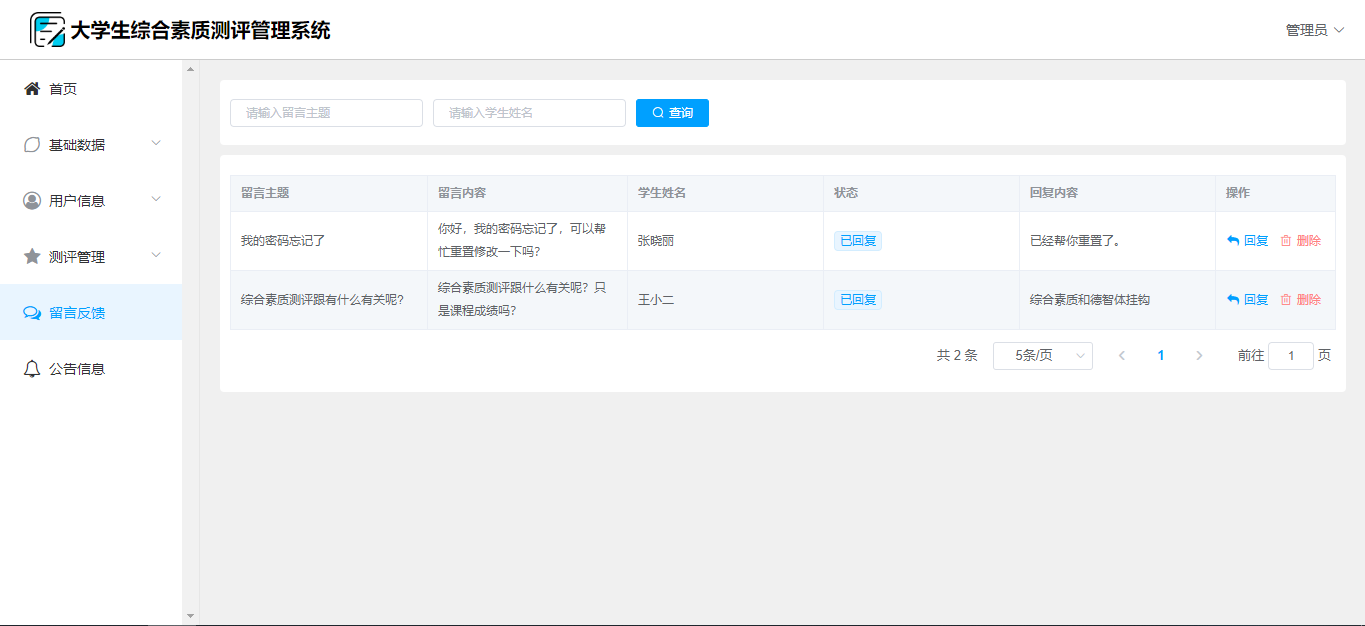Open the 公告信息 menu item
This screenshot has height=626, width=1365.
[77, 369]
